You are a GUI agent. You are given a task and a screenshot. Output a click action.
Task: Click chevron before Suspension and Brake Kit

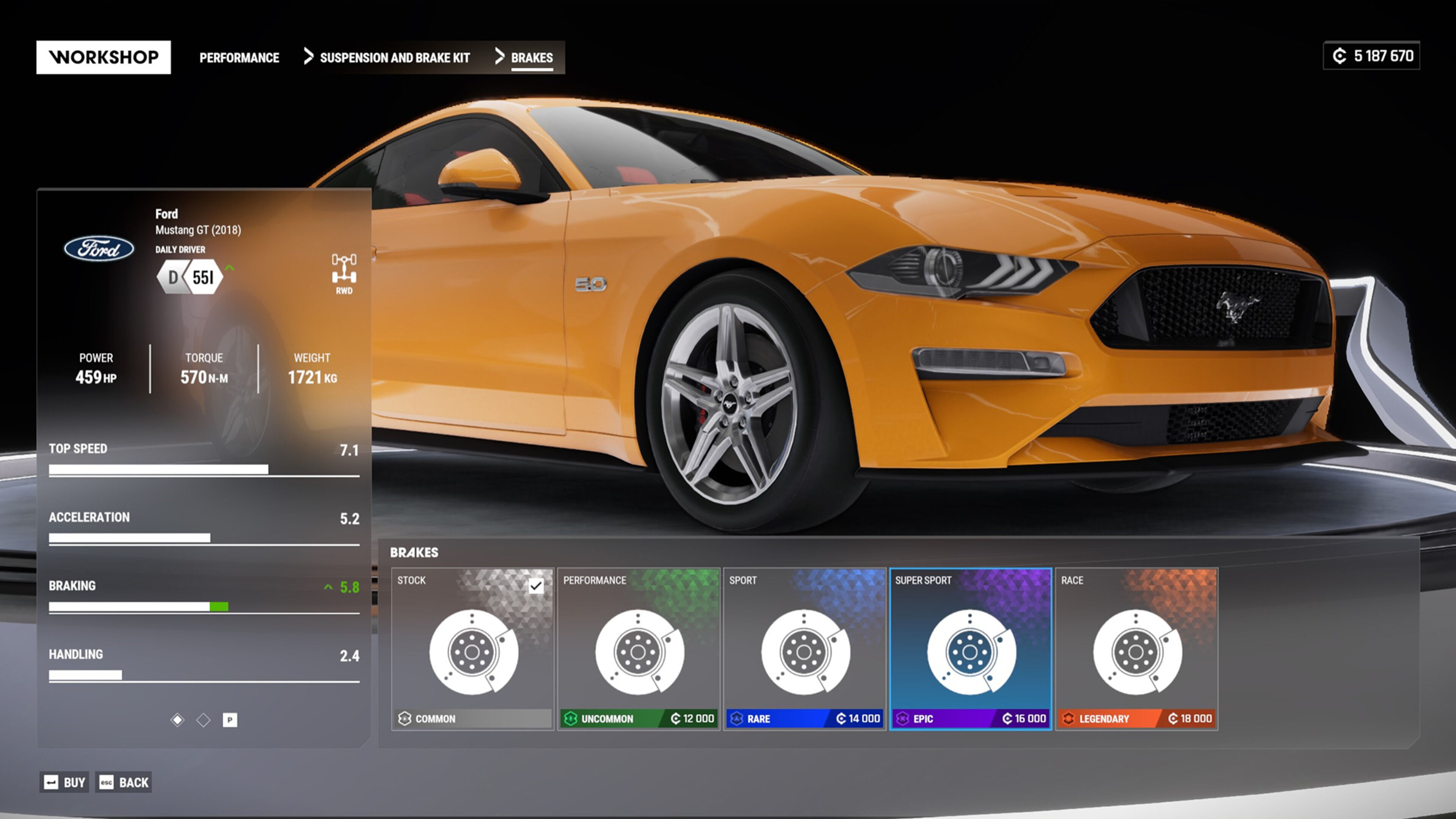(308, 56)
